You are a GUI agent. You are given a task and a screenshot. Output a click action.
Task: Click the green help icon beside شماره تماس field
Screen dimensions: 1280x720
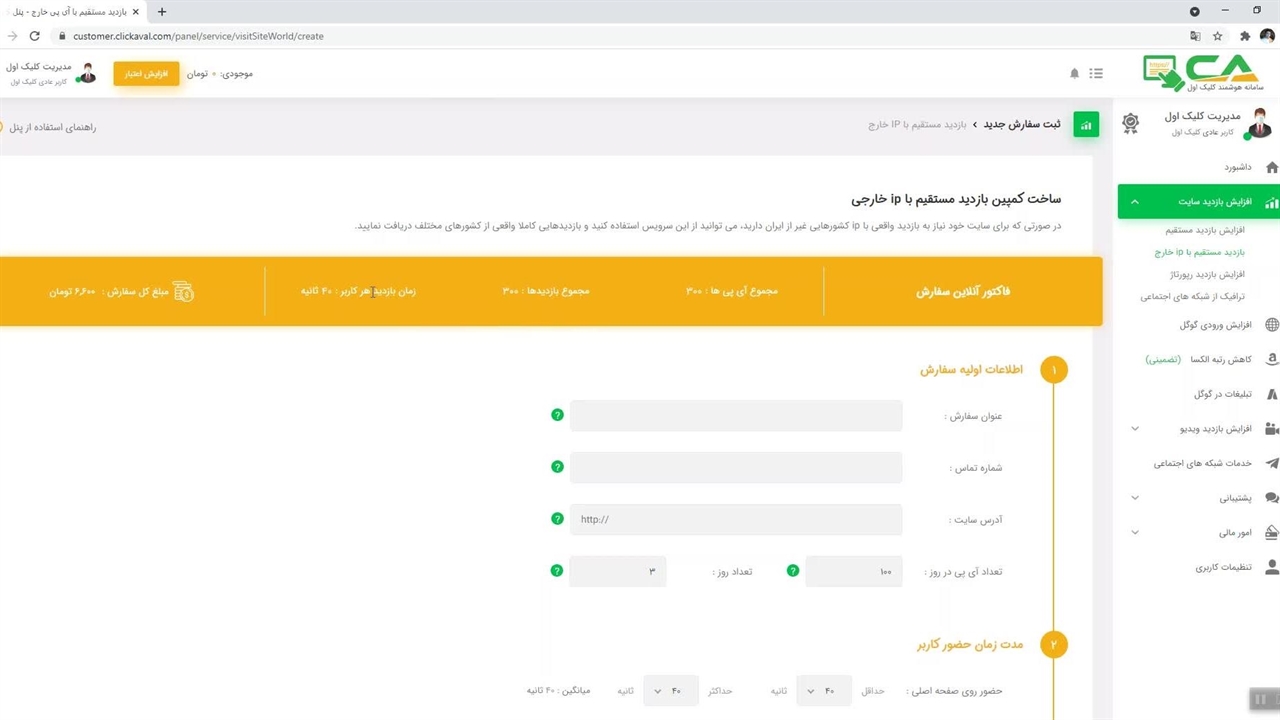[557, 467]
